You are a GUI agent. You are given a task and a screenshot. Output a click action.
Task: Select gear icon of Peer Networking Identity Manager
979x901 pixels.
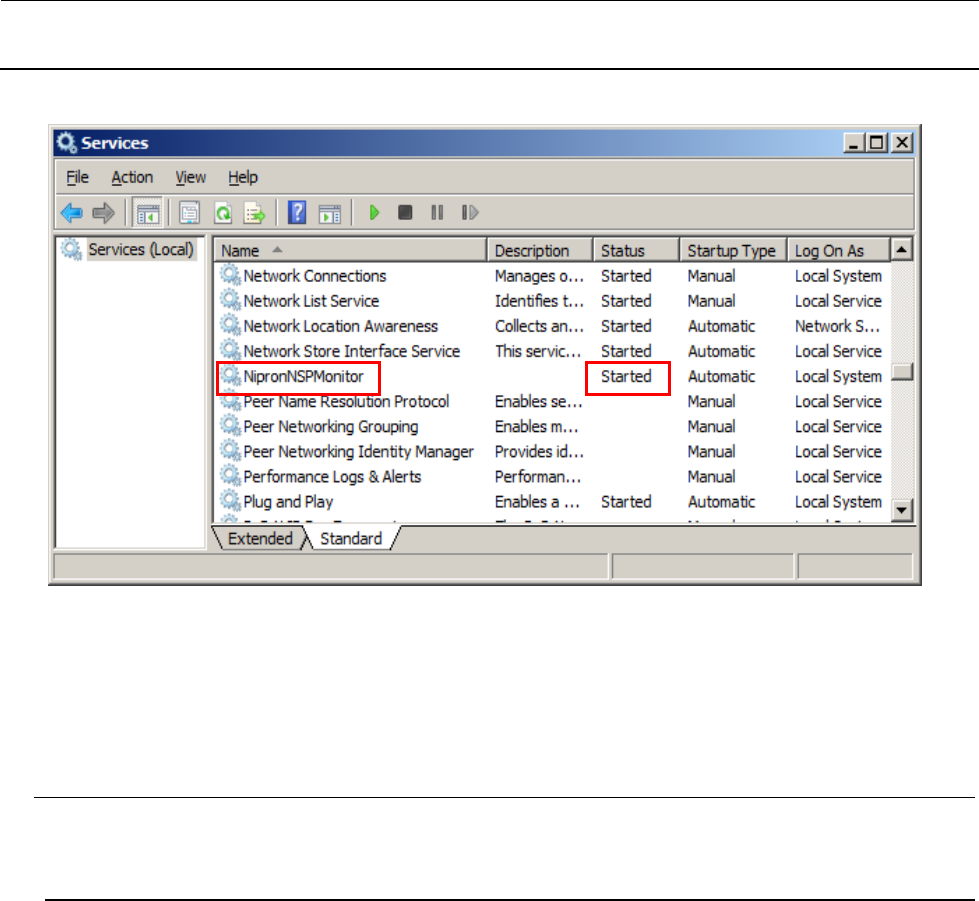230,450
